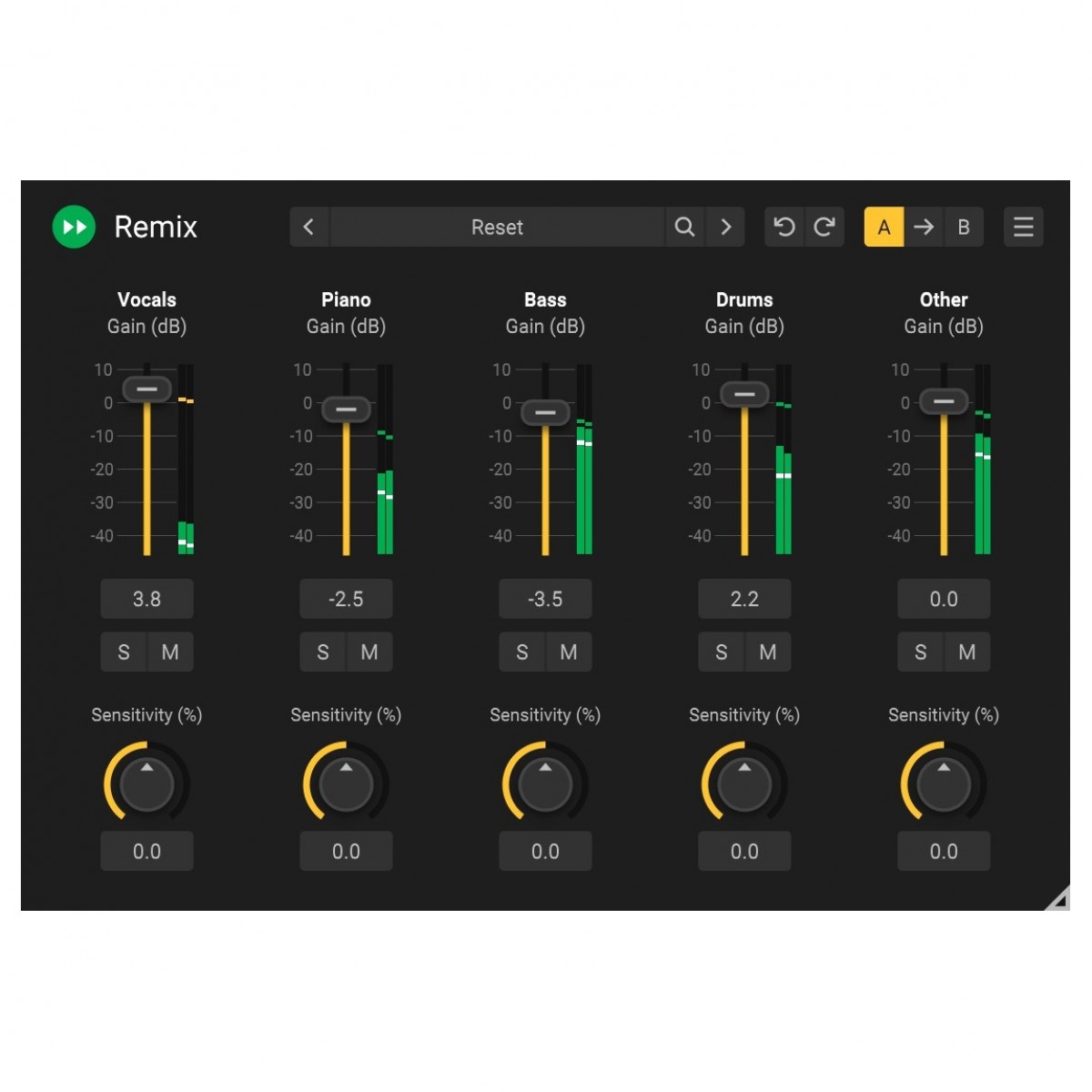Click the Piano gain value field

pos(346,599)
